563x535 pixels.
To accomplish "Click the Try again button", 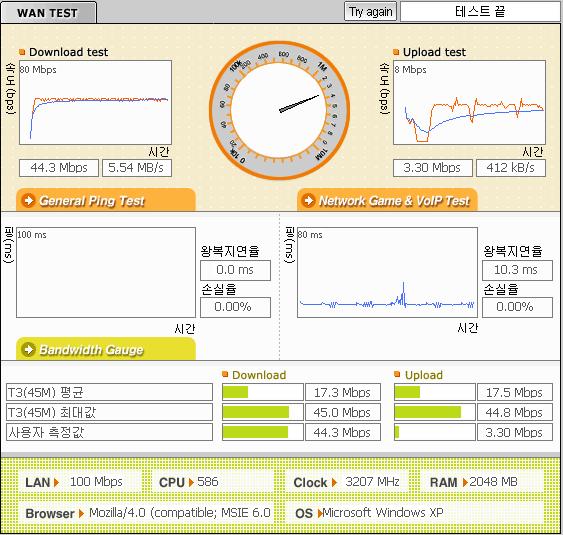I will pos(370,11).
